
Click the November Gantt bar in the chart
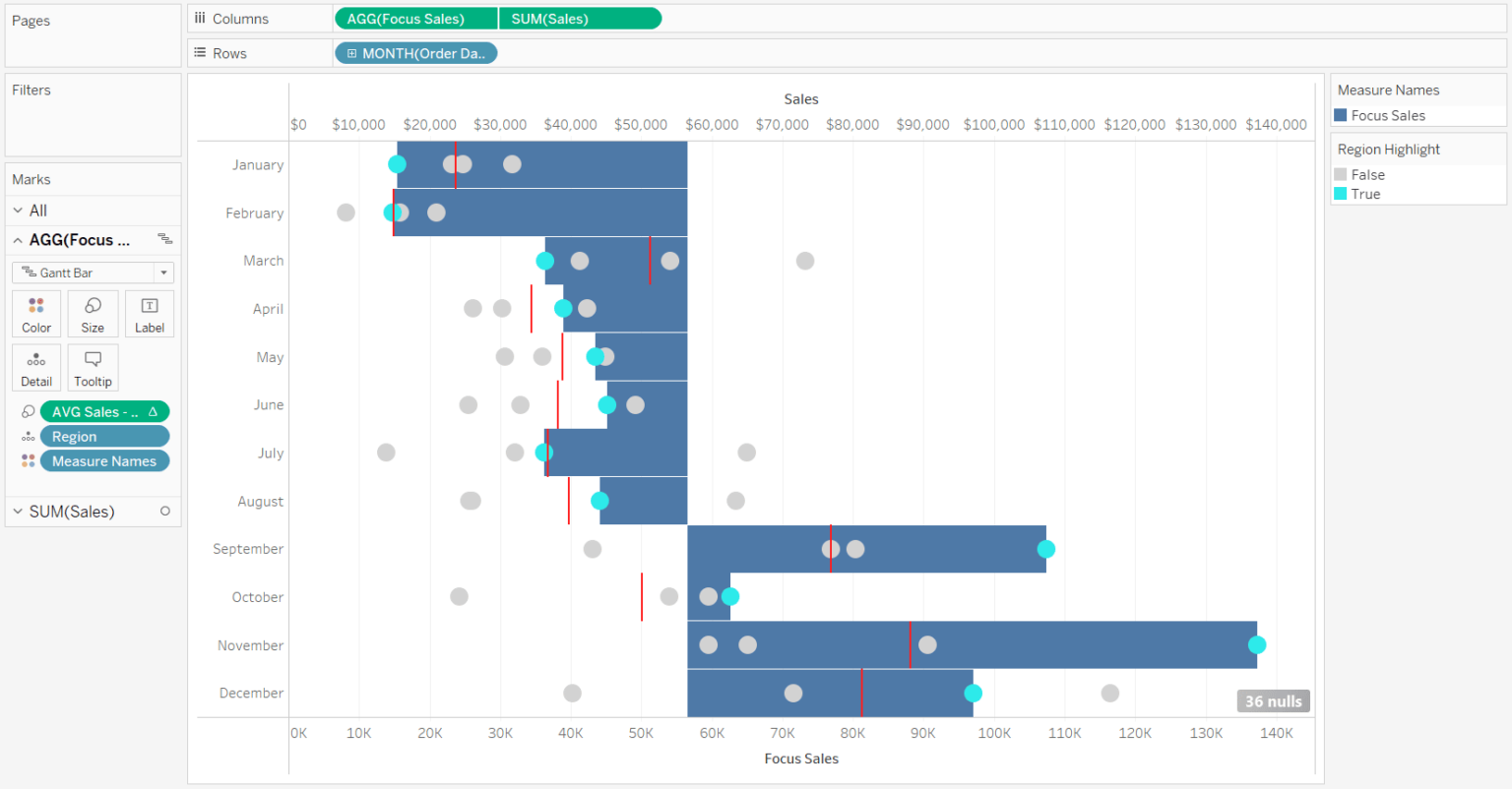[x=984, y=644]
